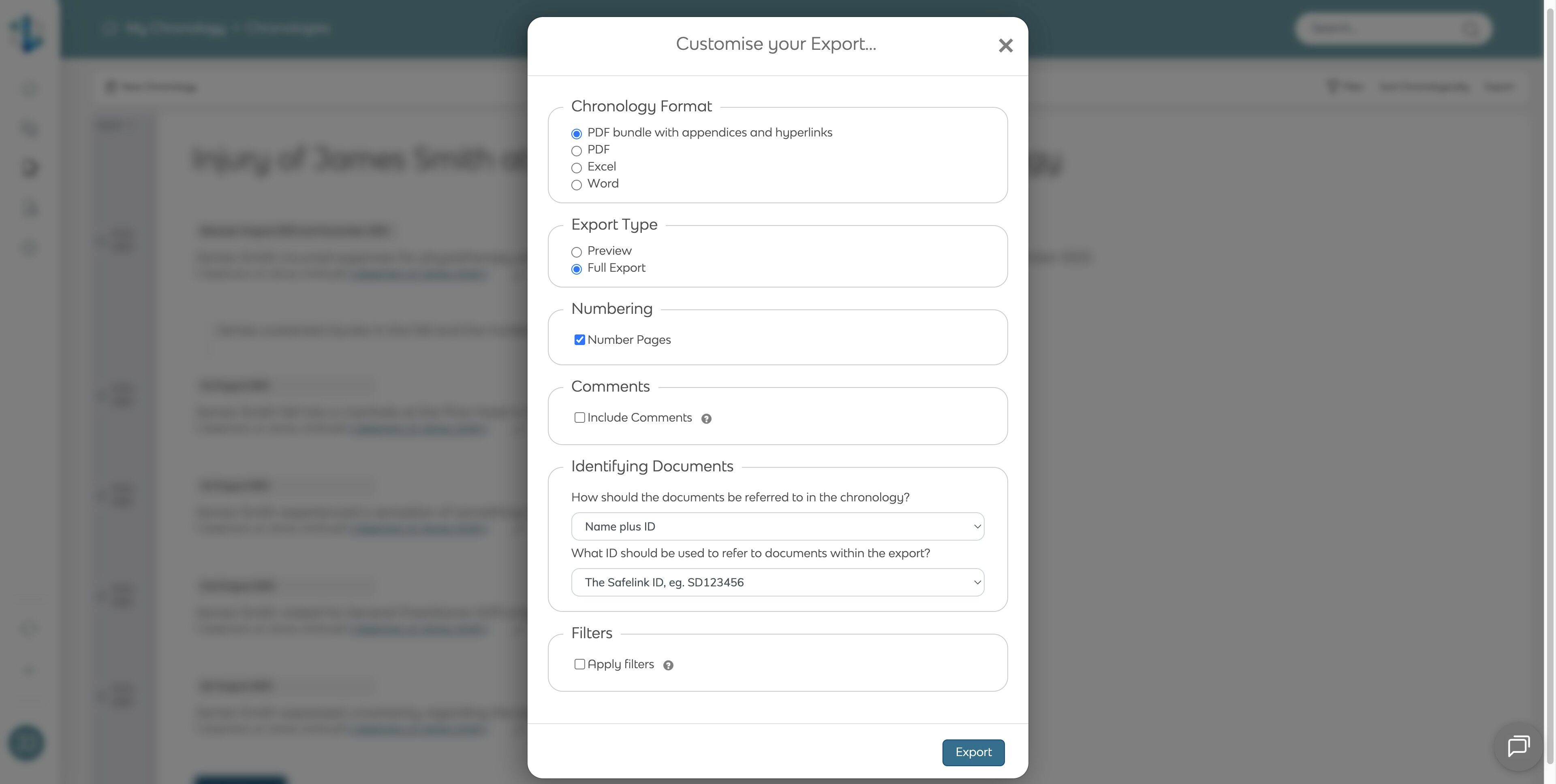Select the PDF format radio option
The height and width of the screenshot is (784, 1556).
(x=576, y=151)
